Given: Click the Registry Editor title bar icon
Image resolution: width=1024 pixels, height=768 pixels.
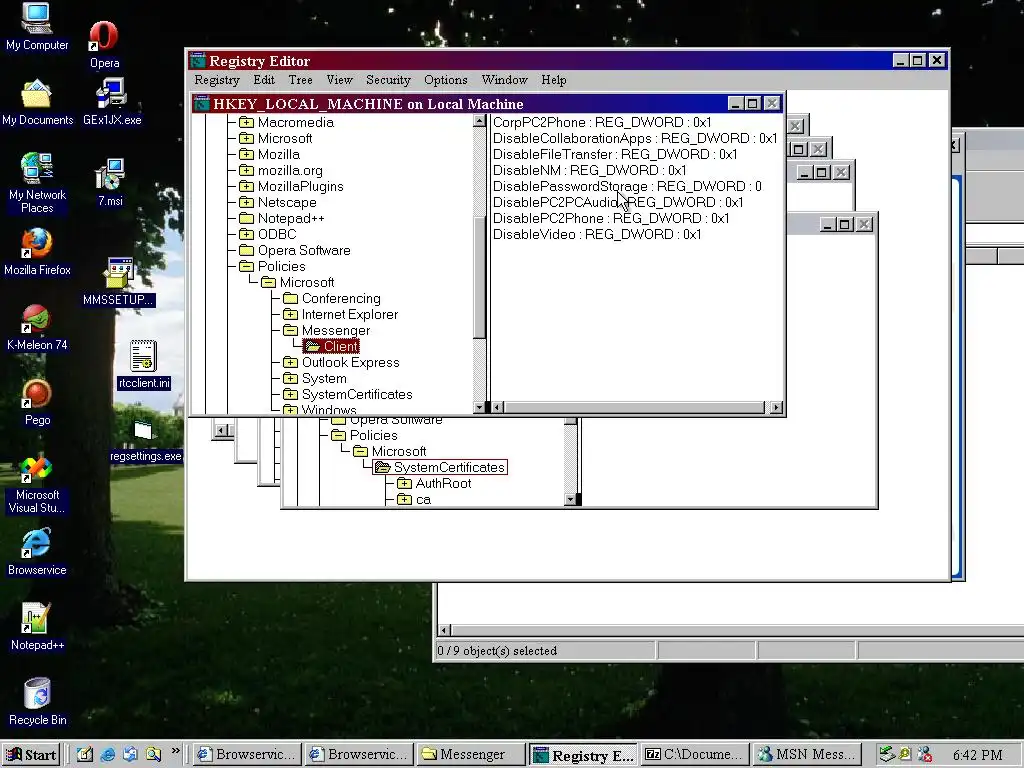Looking at the screenshot, I should [x=198, y=61].
